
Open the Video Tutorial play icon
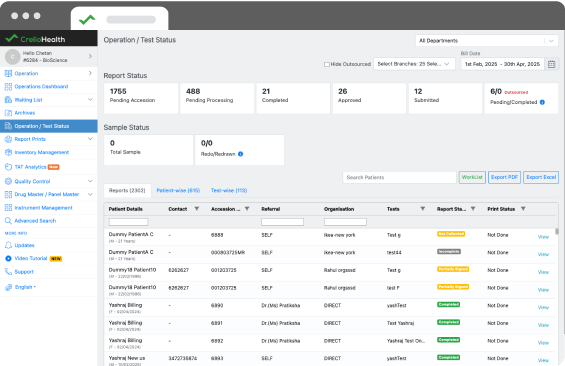click(8, 258)
